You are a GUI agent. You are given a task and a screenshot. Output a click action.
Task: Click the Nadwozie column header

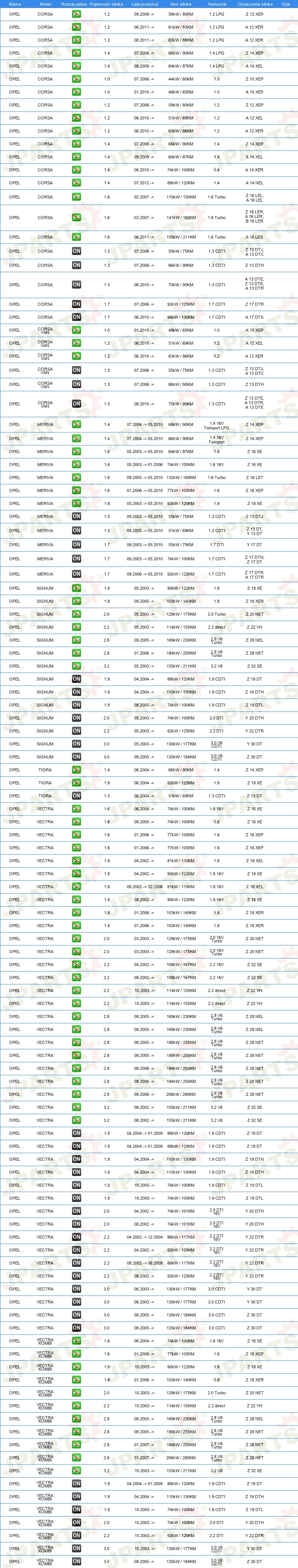(x=216, y=4)
